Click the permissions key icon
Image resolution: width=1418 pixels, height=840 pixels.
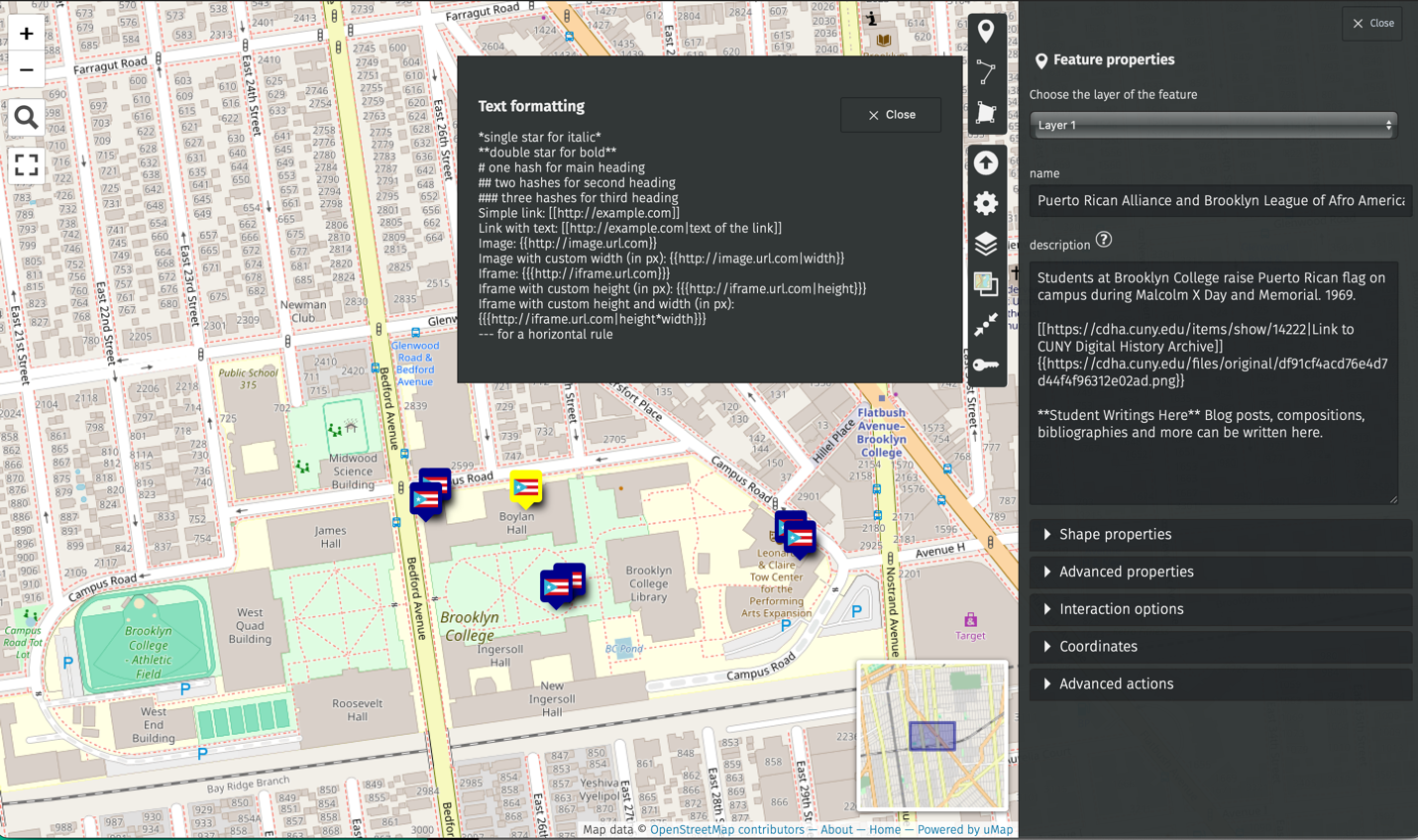click(986, 365)
